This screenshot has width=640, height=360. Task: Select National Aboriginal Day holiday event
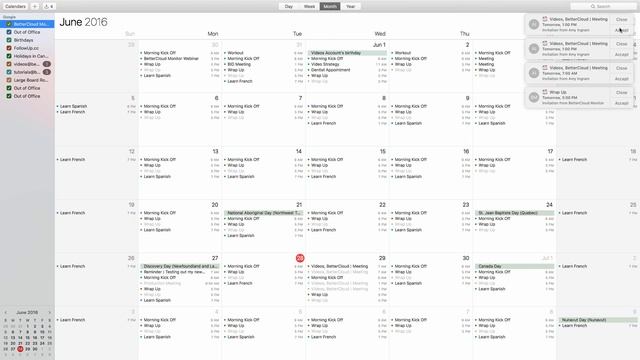[263, 213]
